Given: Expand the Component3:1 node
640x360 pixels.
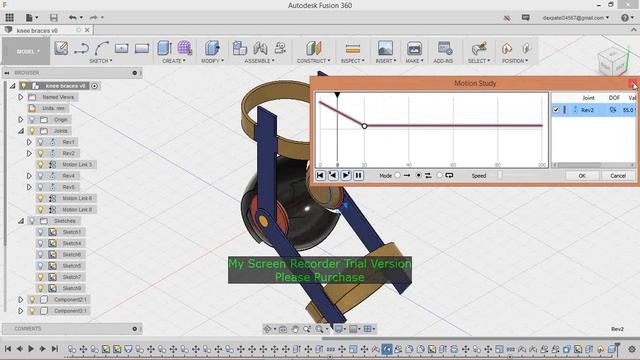Looking at the screenshot, I should [x=21, y=311].
